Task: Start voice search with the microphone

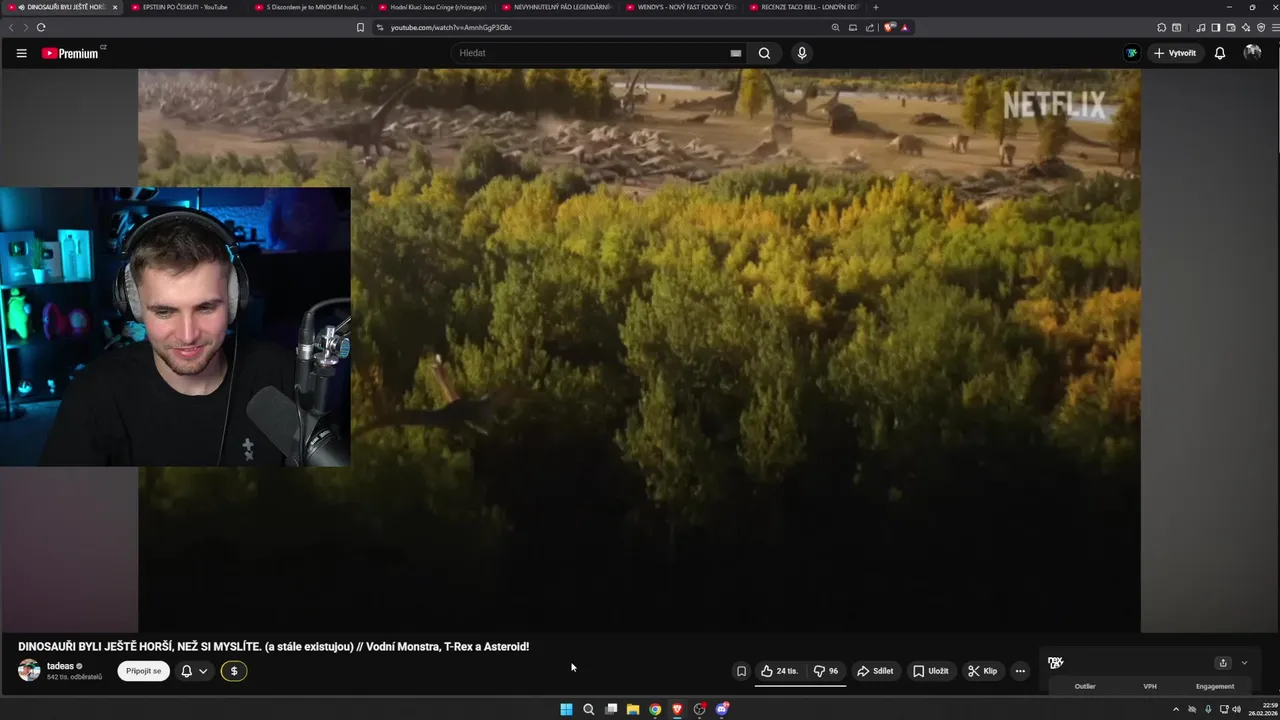Action: click(801, 53)
